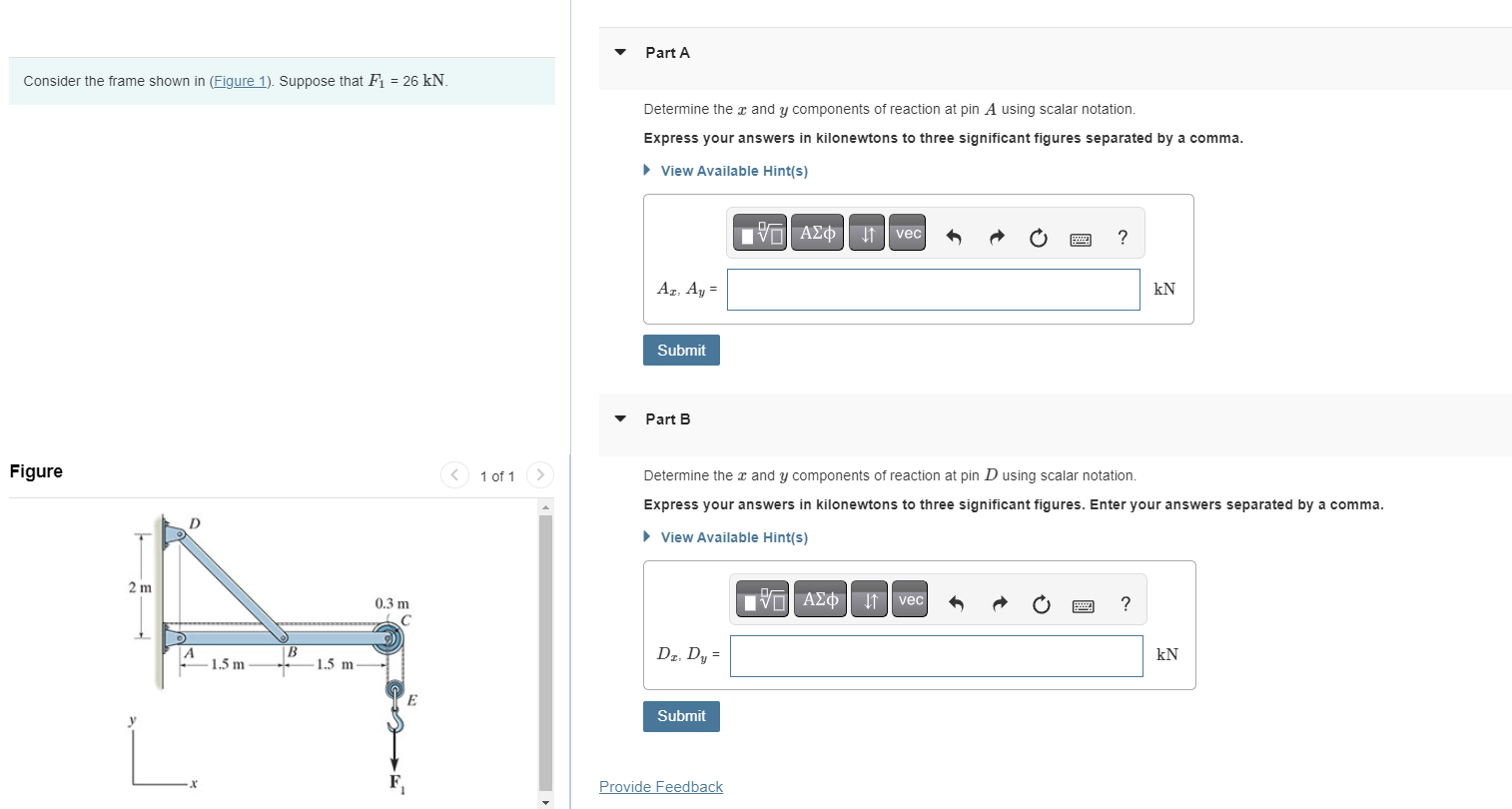Click the Provide Feedback link

pos(660,786)
